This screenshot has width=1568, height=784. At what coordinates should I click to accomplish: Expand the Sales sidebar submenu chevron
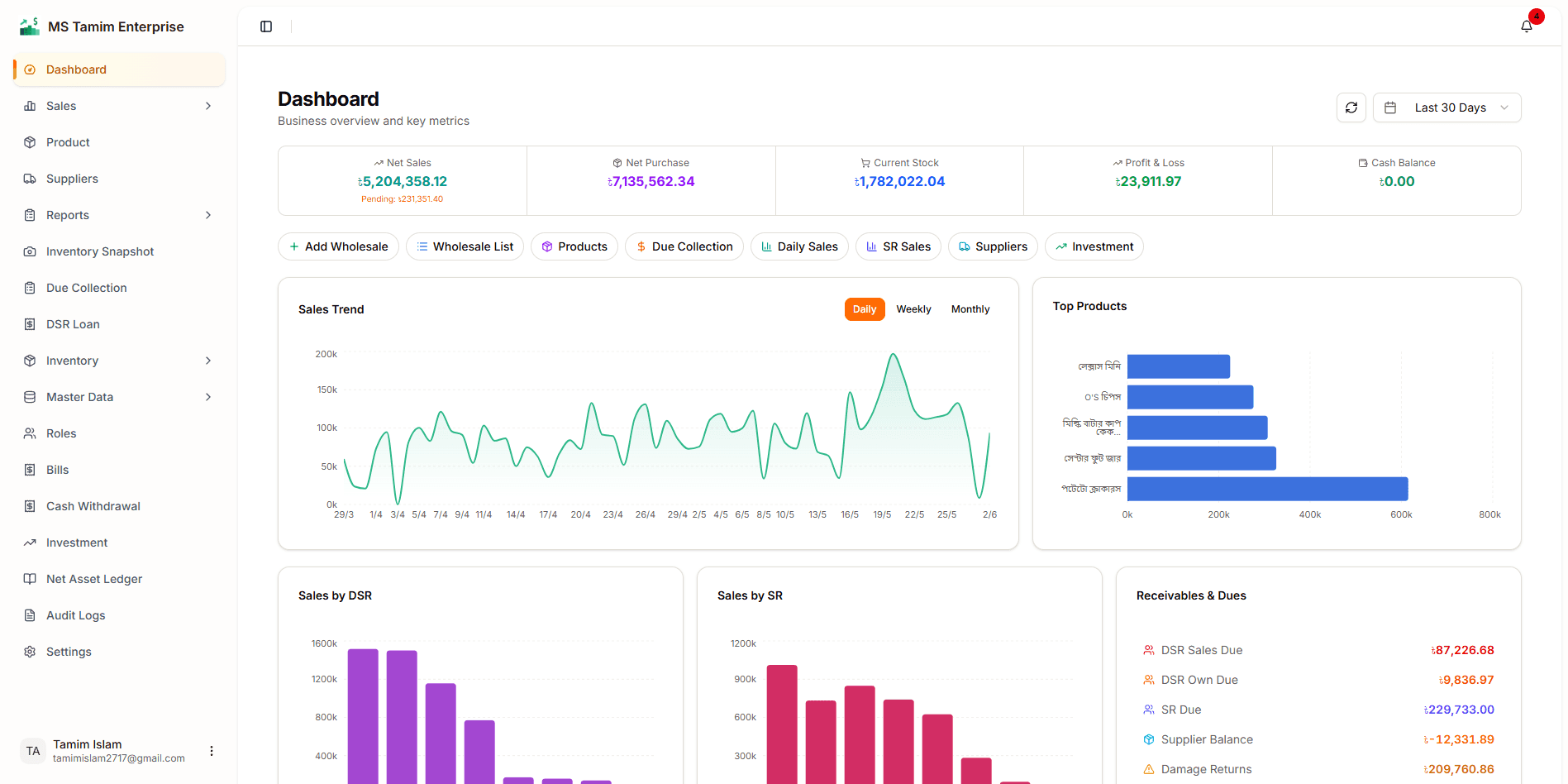[208, 106]
